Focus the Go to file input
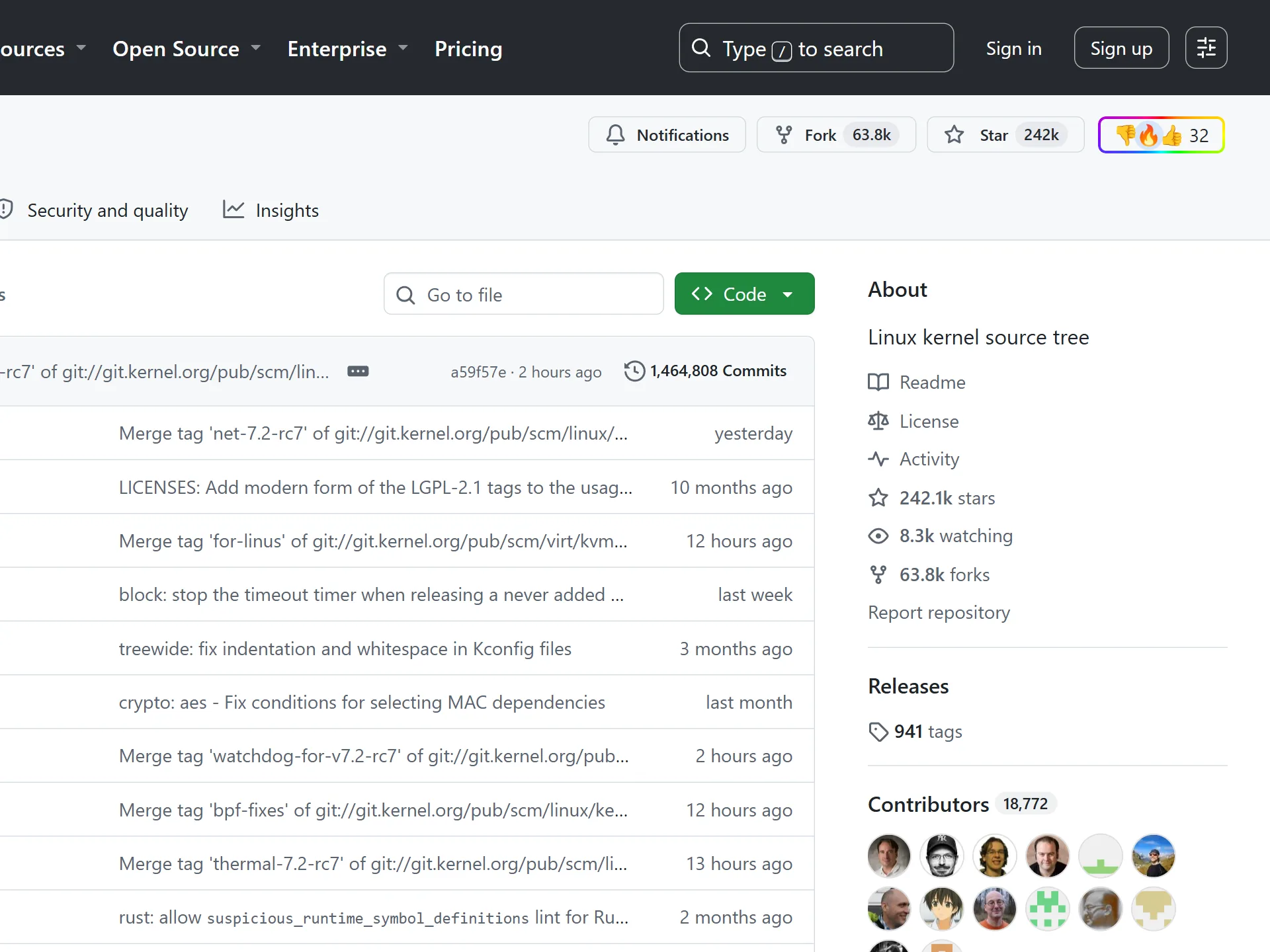 [524, 294]
